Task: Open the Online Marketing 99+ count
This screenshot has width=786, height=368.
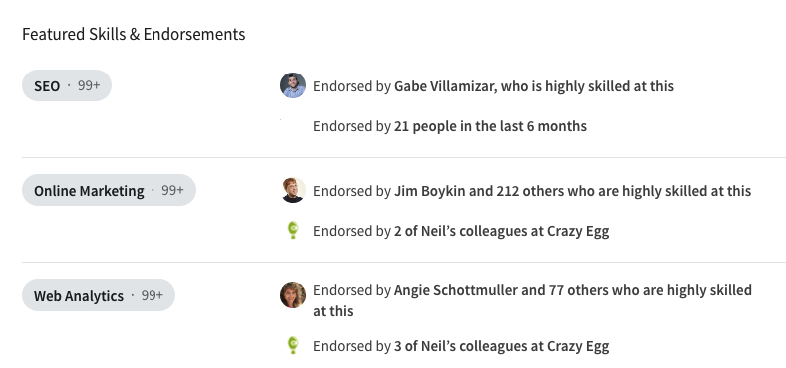Action: 172,191
